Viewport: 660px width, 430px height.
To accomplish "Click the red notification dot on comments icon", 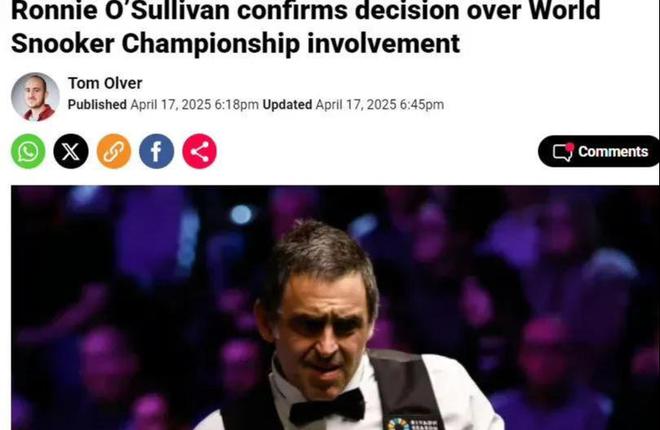I will click(570, 146).
